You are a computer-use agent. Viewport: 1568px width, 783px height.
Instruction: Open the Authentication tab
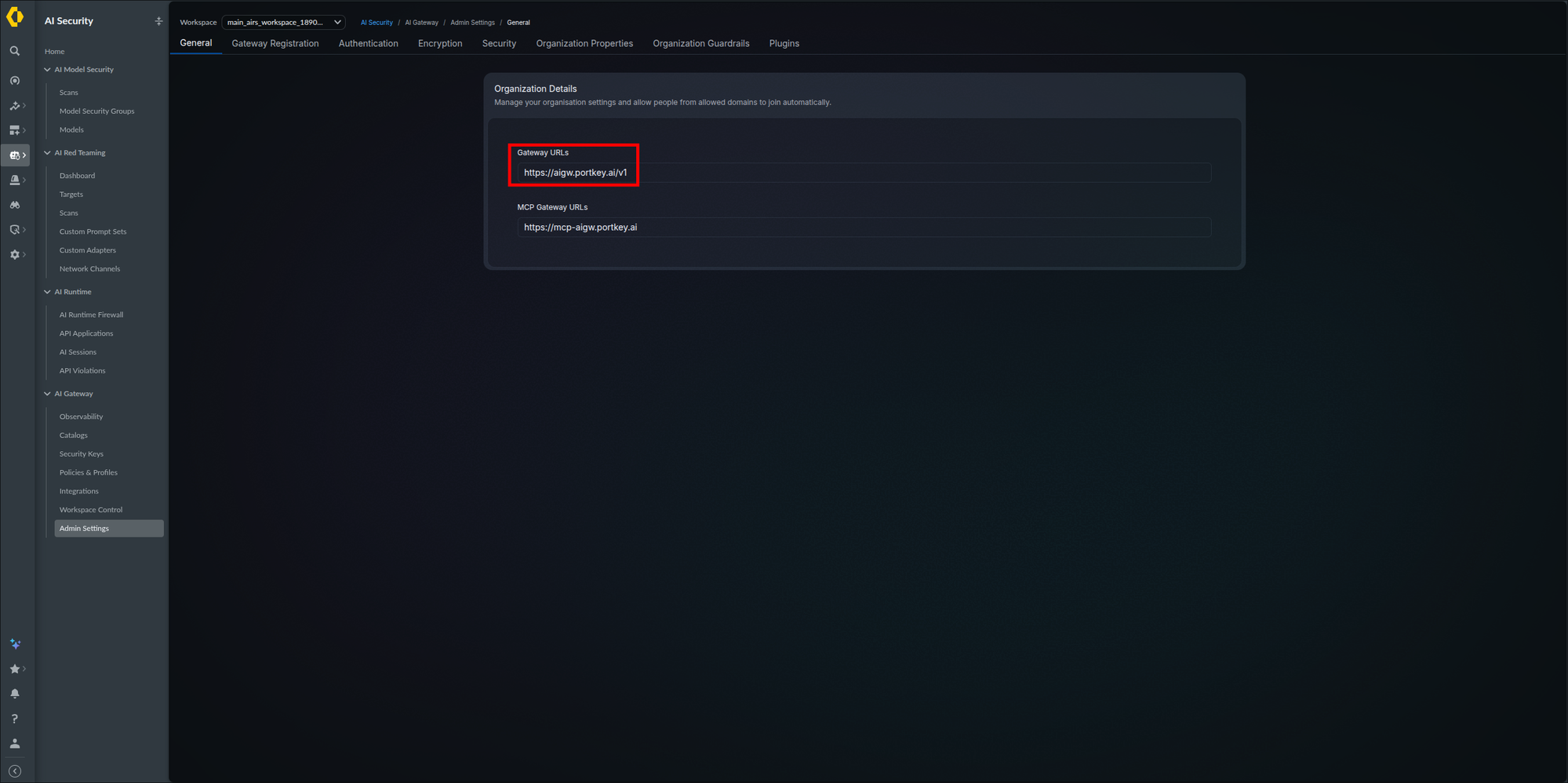tap(369, 44)
